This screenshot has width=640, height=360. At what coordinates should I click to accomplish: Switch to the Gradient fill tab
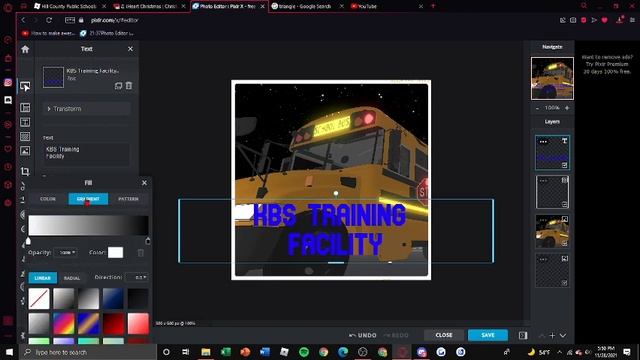pos(88,199)
